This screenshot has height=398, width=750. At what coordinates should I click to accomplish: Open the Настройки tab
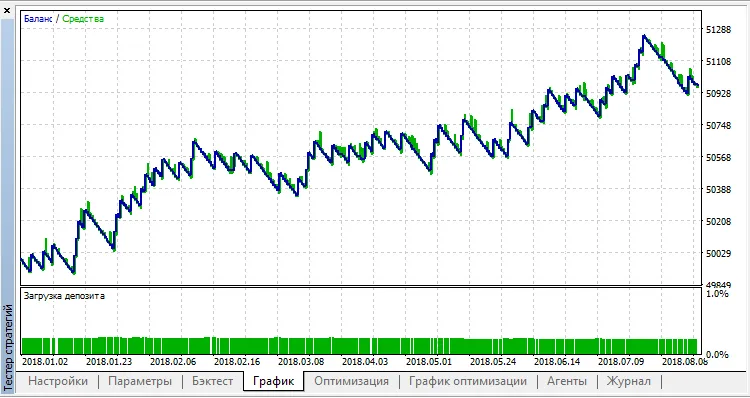[58, 381]
